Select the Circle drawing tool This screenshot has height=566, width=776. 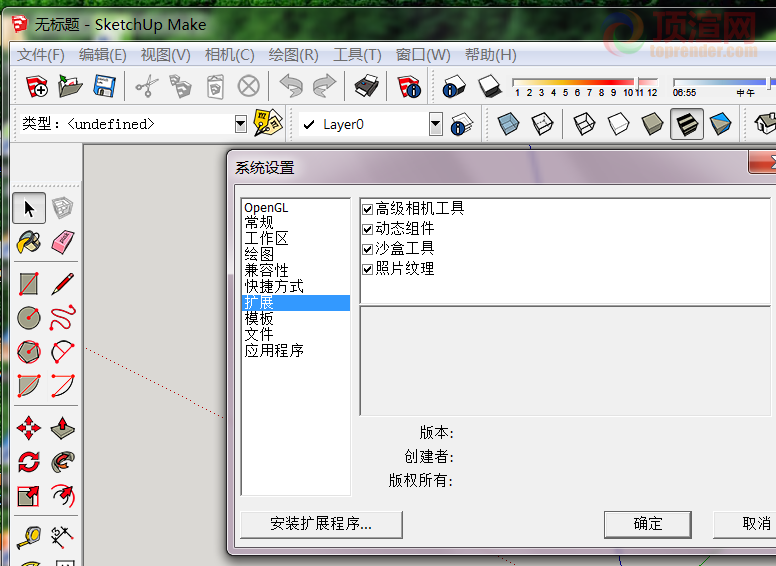coord(29,318)
